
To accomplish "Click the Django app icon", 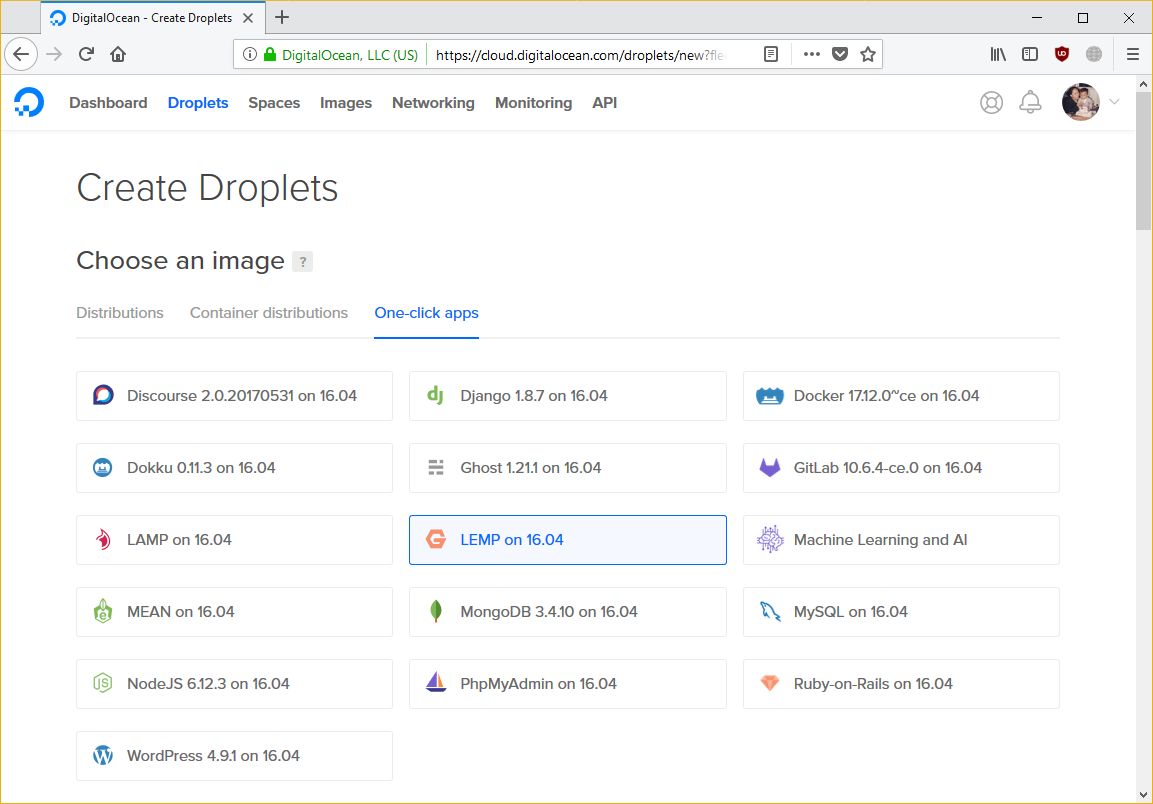I will click(x=435, y=395).
